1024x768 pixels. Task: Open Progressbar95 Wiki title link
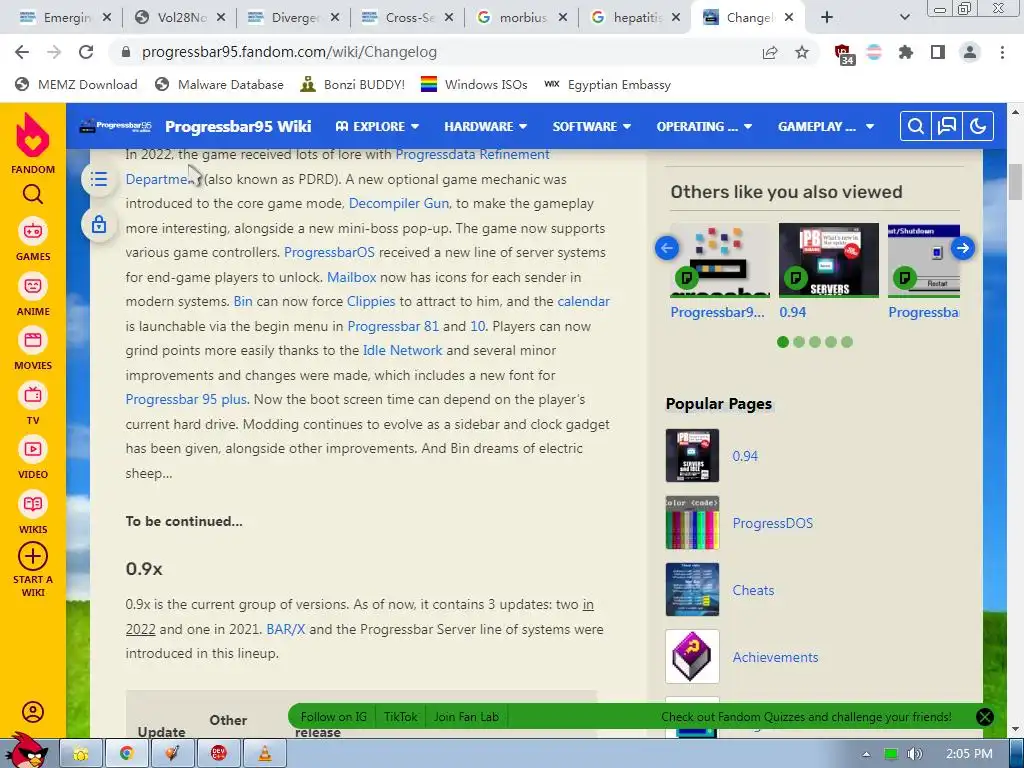238,126
